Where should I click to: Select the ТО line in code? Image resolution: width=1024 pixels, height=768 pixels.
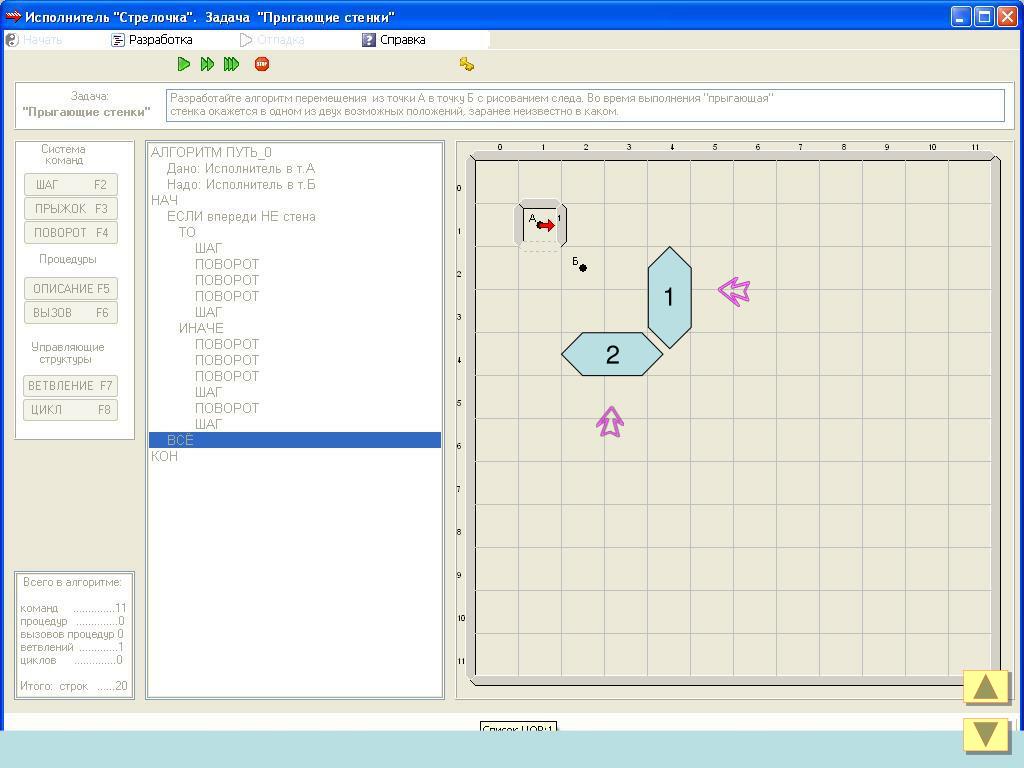(x=187, y=232)
